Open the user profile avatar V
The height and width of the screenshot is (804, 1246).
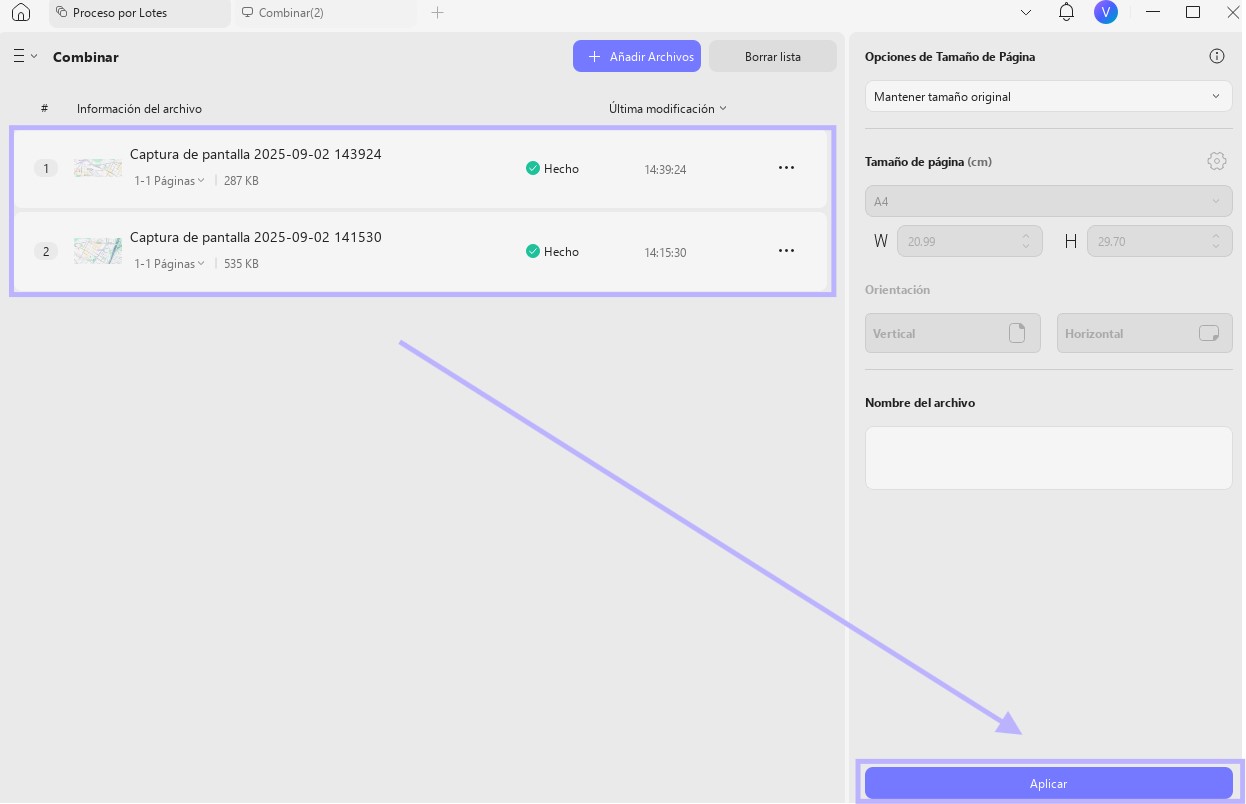tap(1106, 13)
